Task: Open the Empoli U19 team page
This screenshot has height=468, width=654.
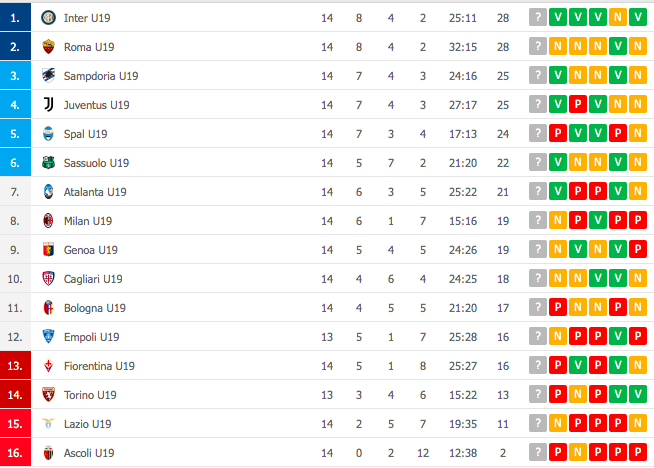Action: (91, 337)
